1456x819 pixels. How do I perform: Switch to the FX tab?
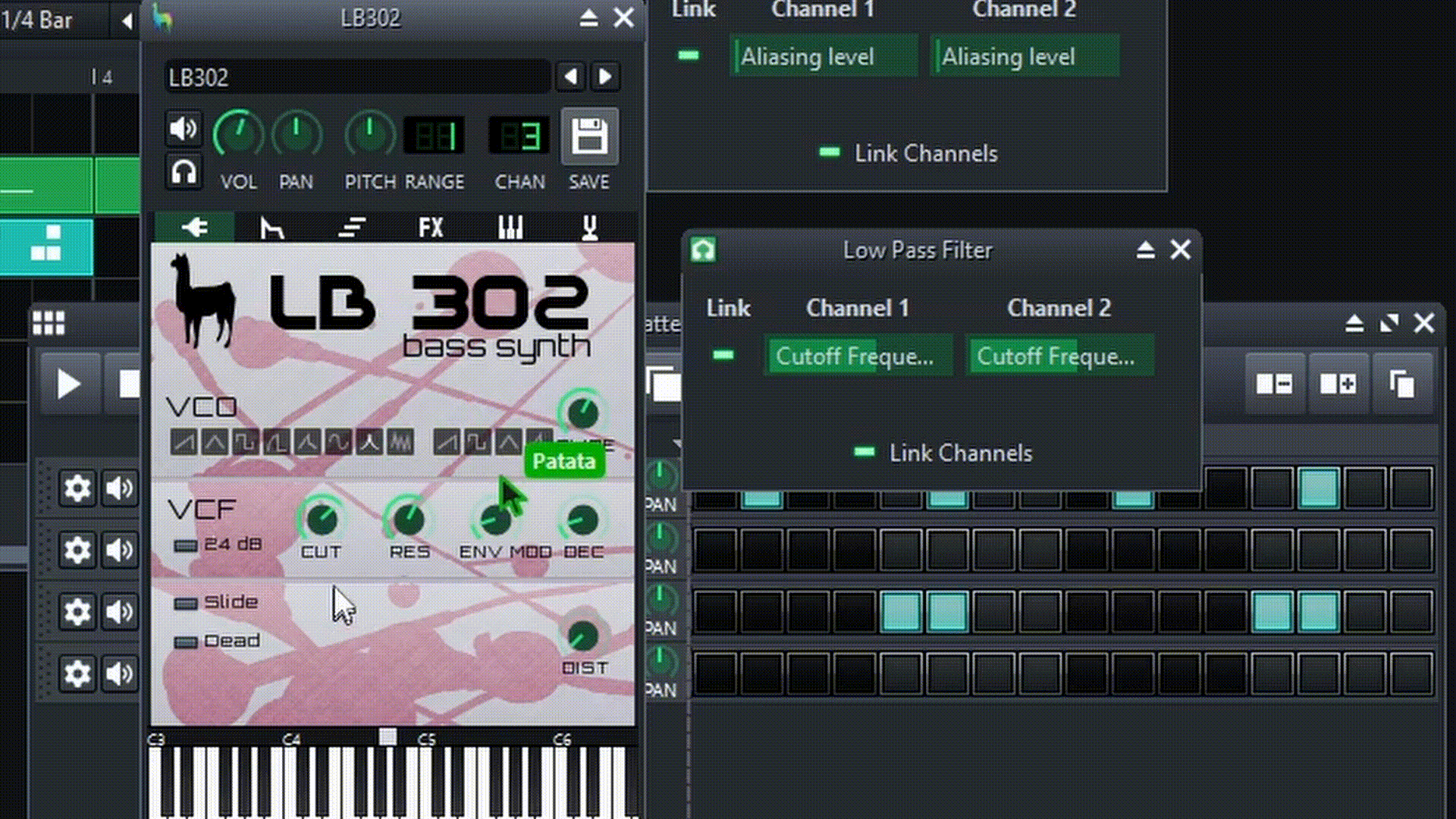coord(431,227)
